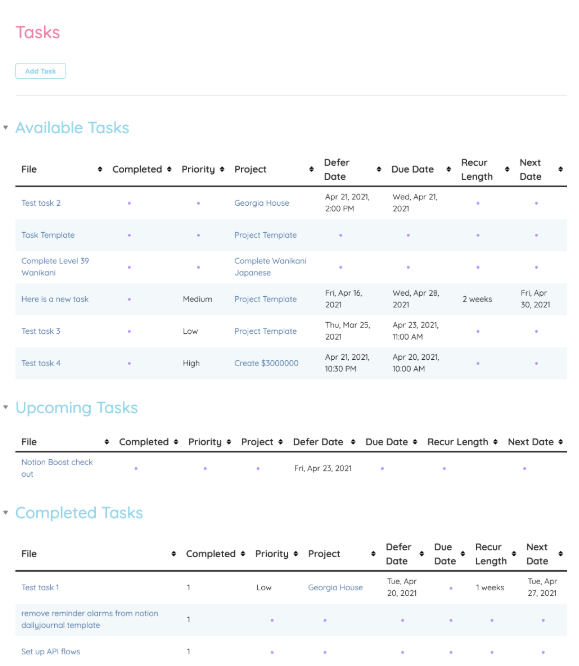Sort Available Tasks by Next Date column
579x666 pixels.
point(560,169)
